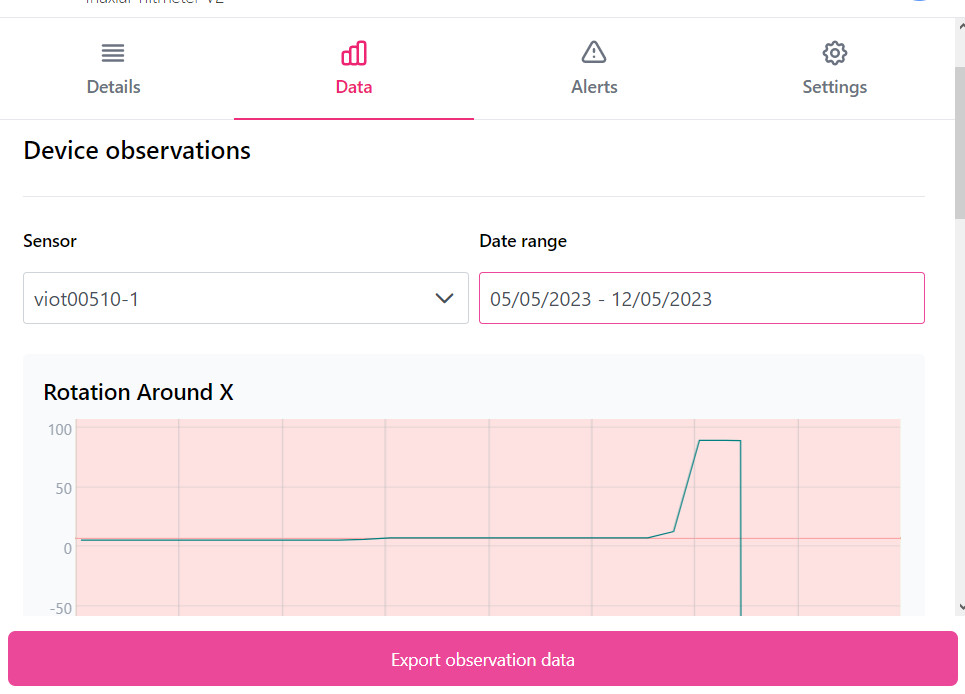Click the Details list icon

[x=113, y=53]
